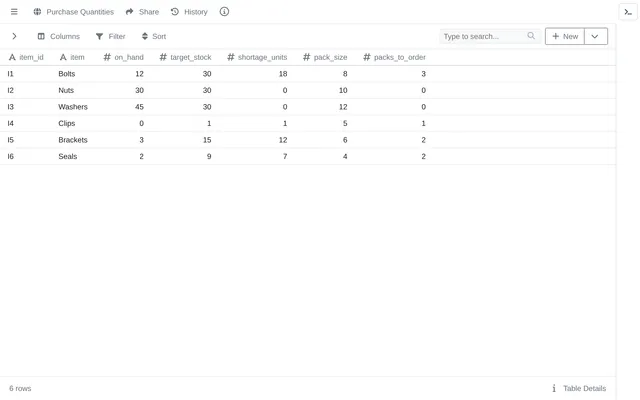Screen dimensions: 640x400
Task: Click the Table Details info icon
Action: 554,388
